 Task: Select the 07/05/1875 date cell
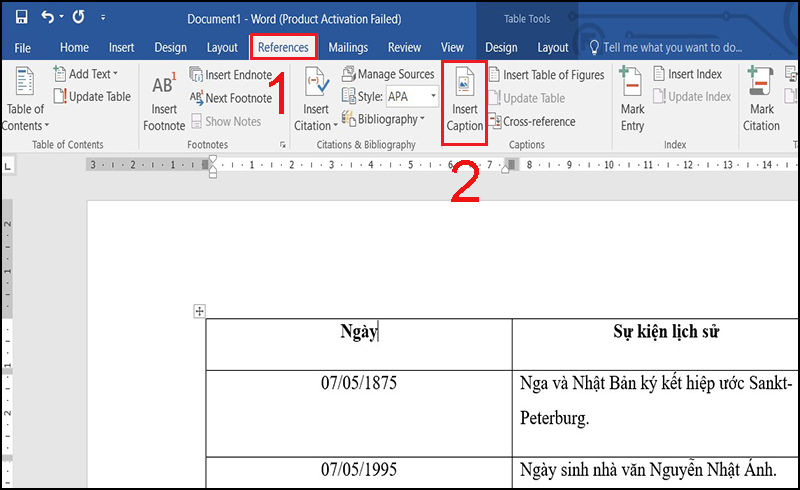(359, 413)
